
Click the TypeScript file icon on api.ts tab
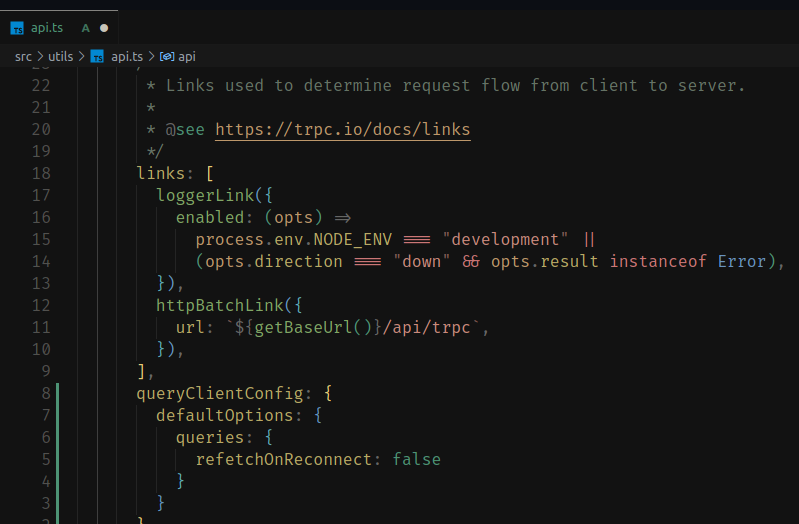pyautogui.click(x=17, y=28)
